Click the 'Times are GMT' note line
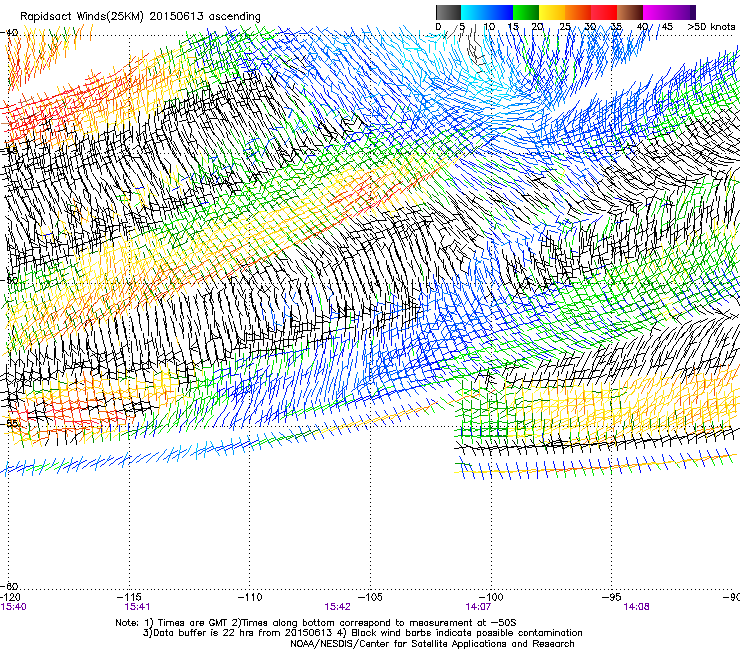This screenshot has height=650, width=740. [x=316, y=623]
